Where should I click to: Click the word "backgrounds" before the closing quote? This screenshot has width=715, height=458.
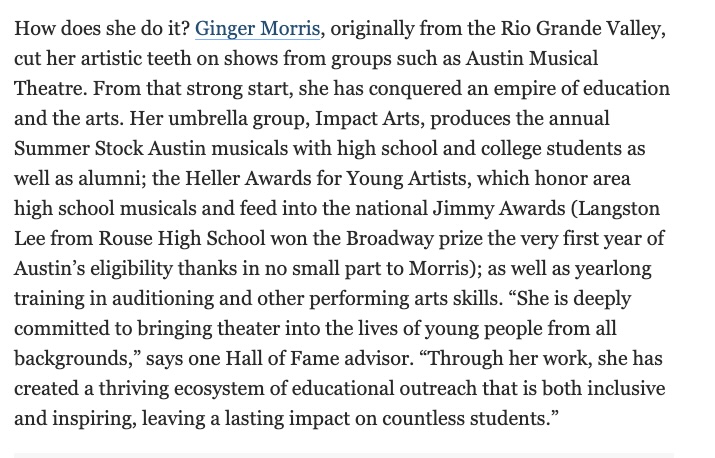click(72, 359)
